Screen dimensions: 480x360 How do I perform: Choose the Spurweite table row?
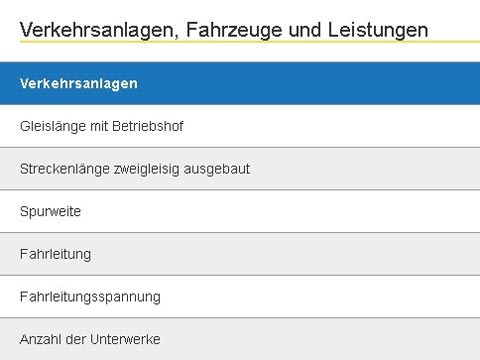pos(240,211)
